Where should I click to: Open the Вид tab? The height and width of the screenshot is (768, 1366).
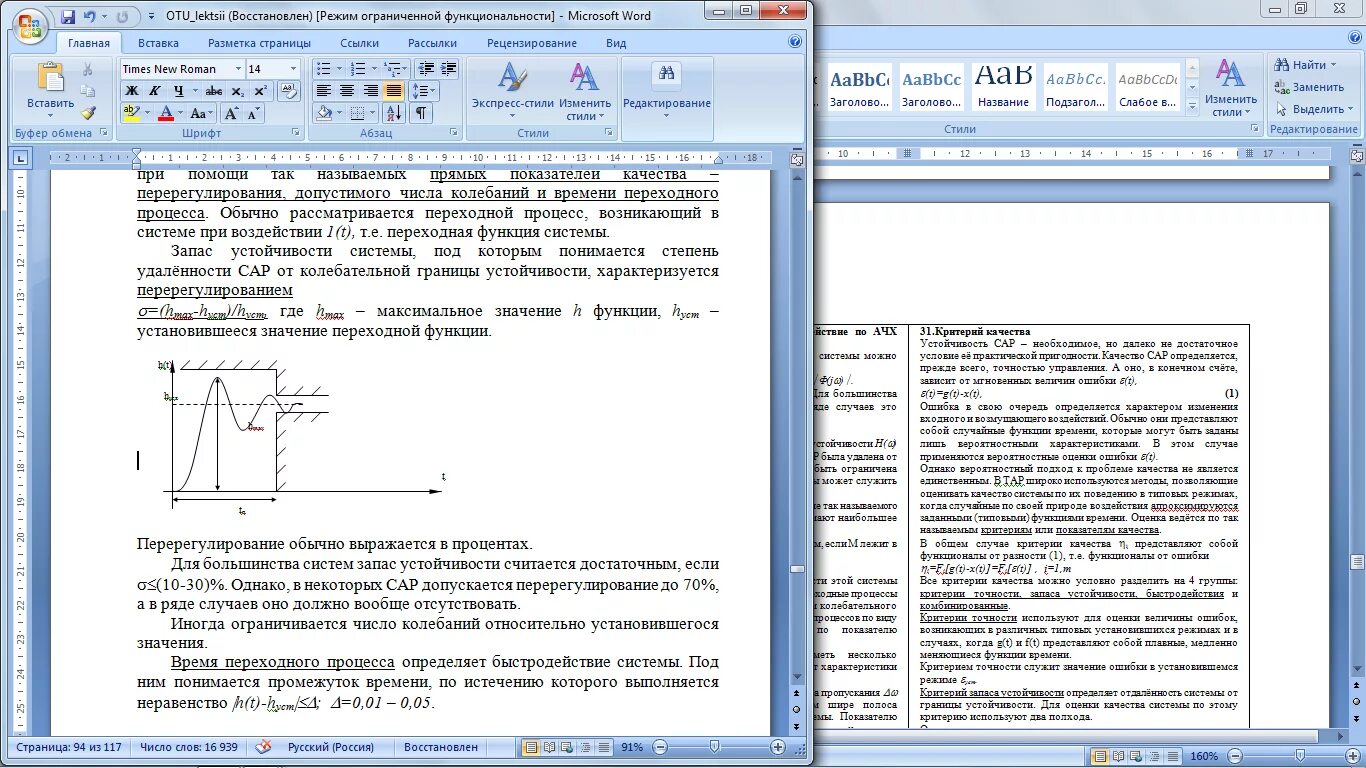tap(616, 43)
